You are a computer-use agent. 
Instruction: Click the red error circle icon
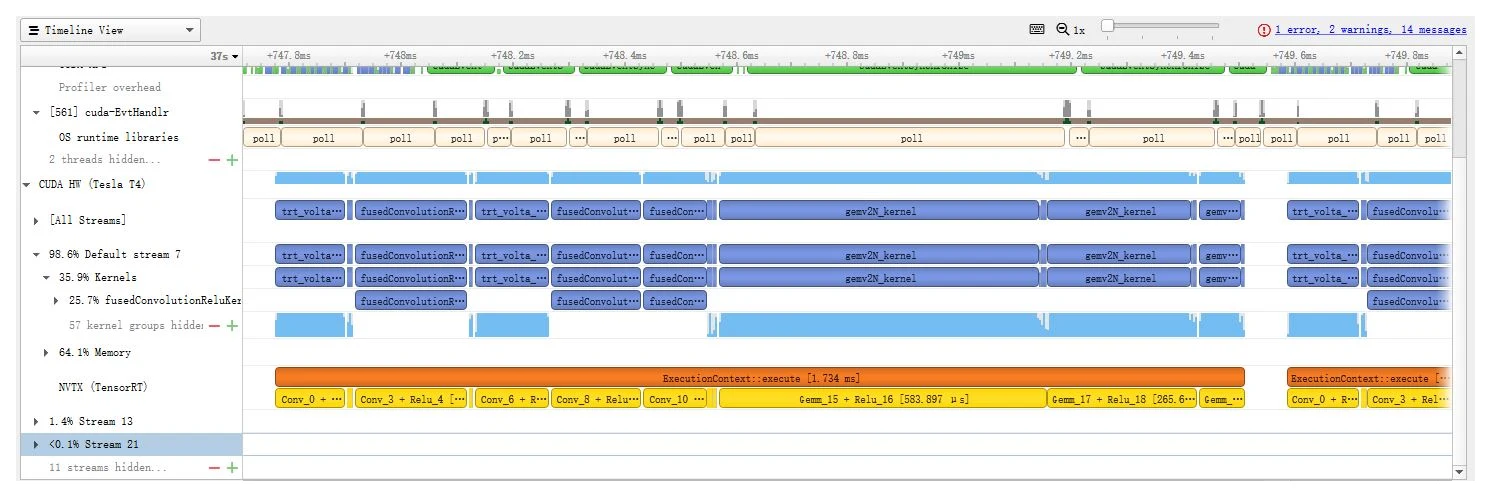pyautogui.click(x=1265, y=30)
